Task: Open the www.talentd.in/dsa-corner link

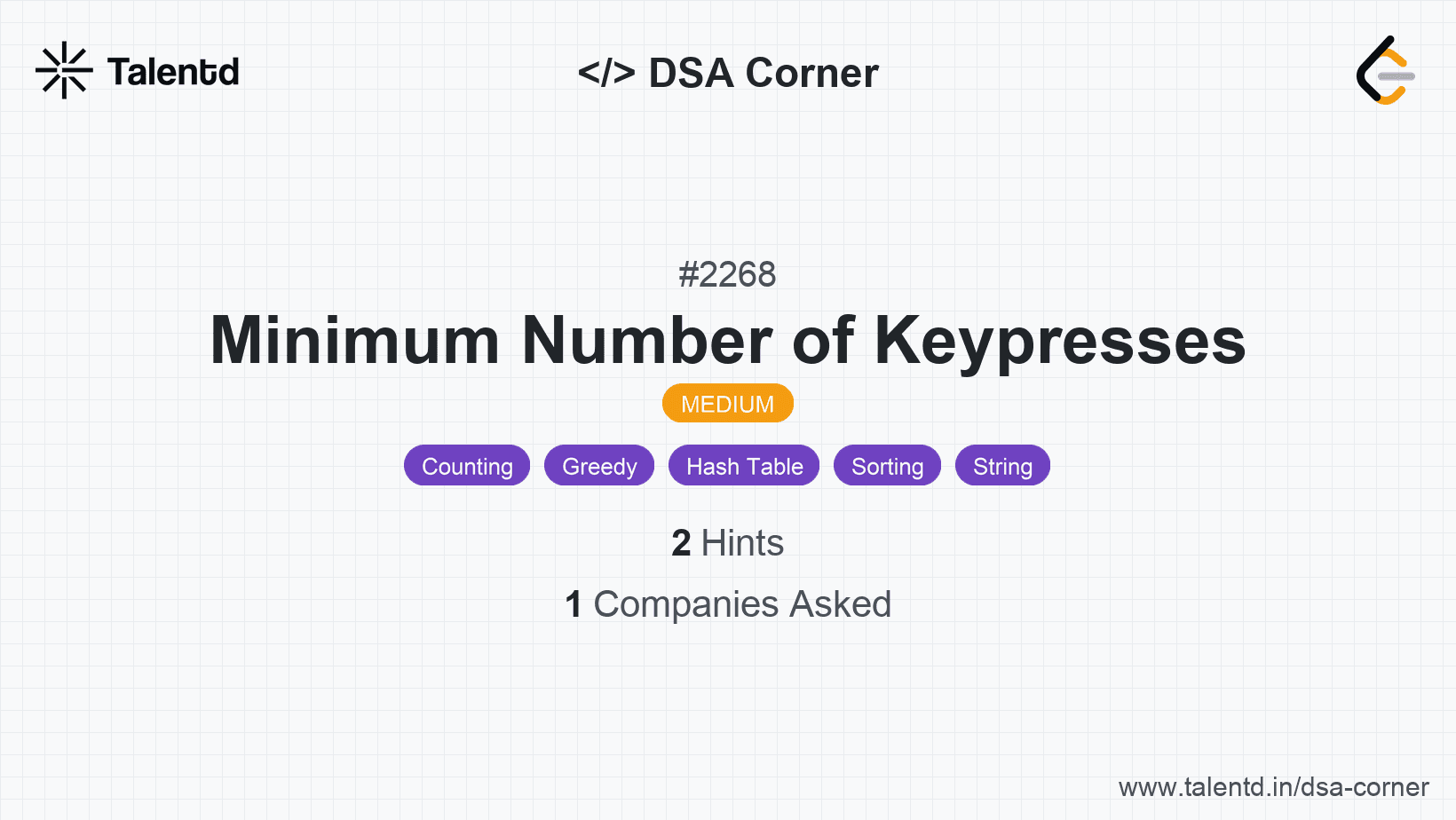Action: coord(1273,787)
